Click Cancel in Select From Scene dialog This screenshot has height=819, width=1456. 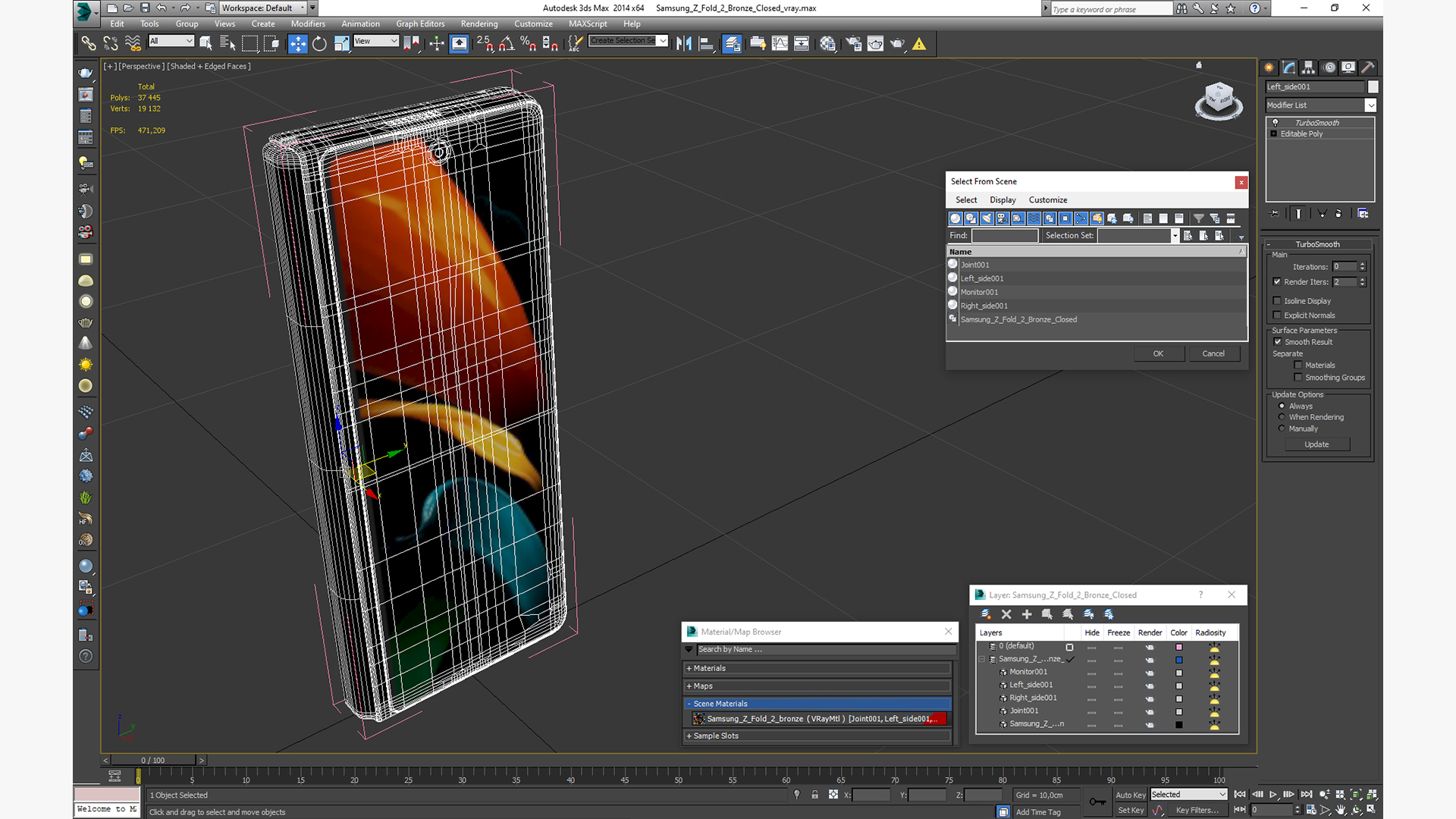(x=1213, y=353)
